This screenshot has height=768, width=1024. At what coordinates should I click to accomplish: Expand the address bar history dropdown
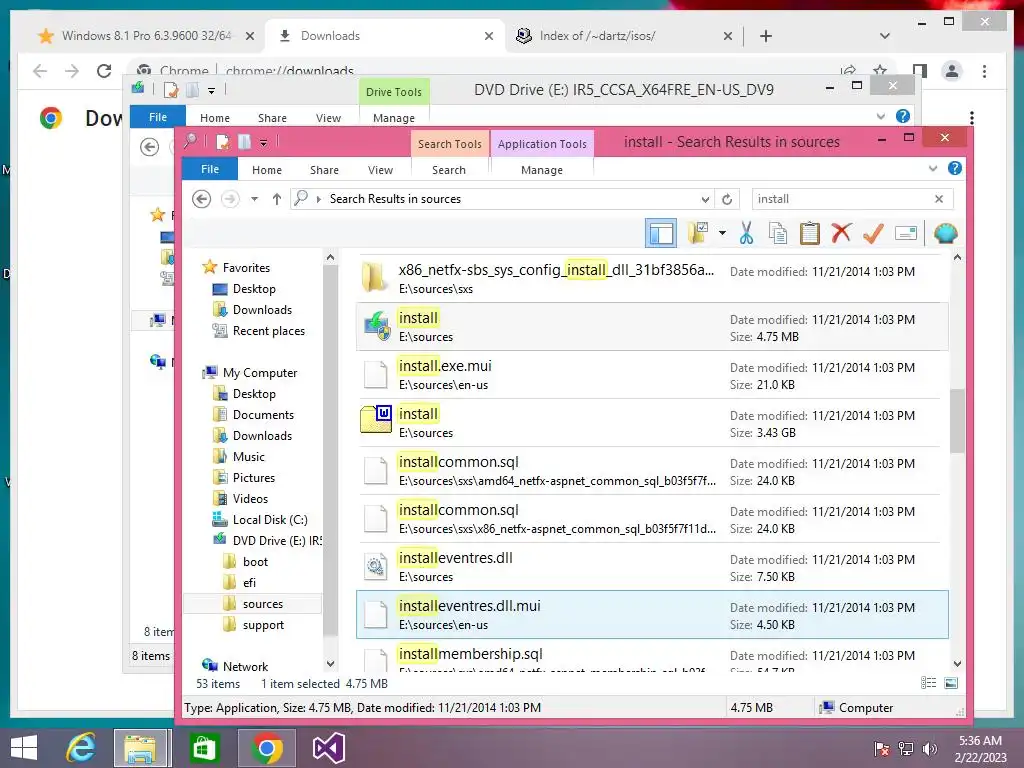(x=705, y=199)
